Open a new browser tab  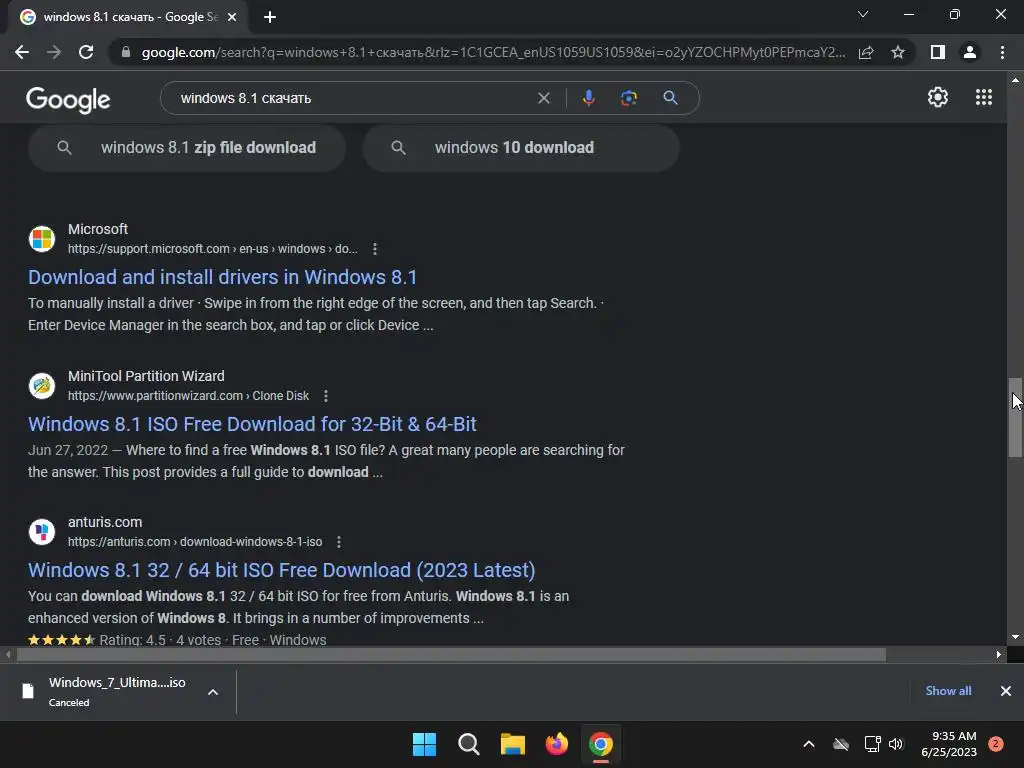tap(270, 17)
